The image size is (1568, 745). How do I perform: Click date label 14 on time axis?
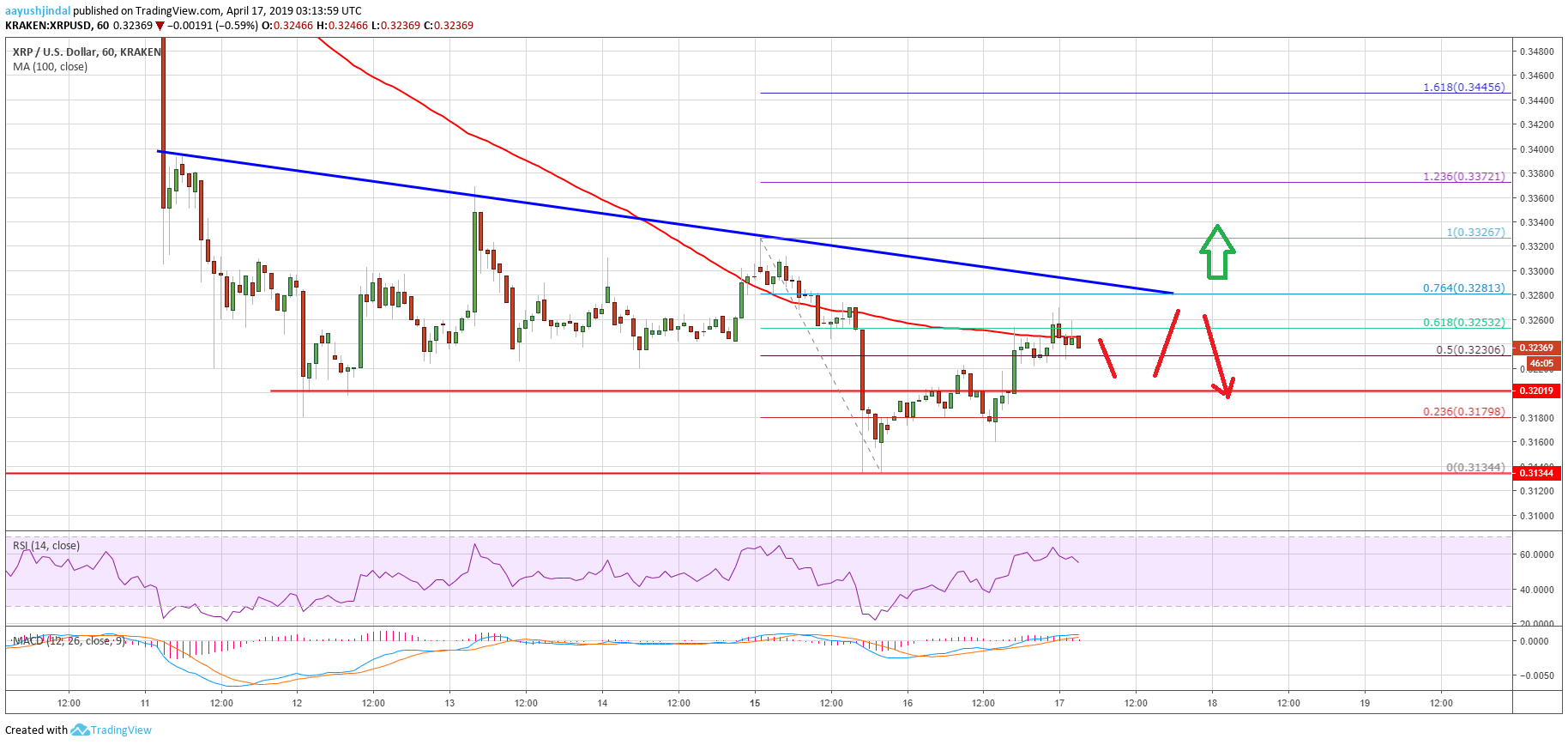click(x=602, y=703)
